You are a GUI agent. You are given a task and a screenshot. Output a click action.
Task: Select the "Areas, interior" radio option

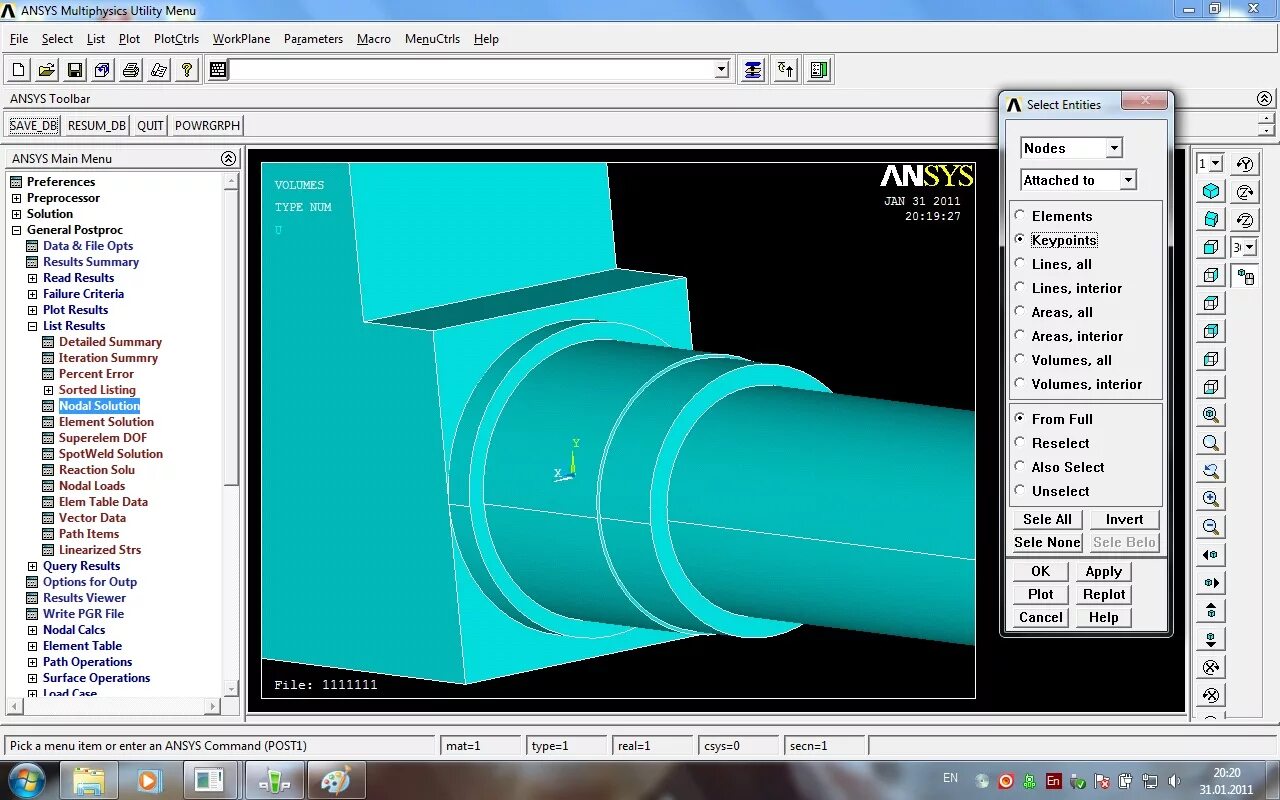1020,336
